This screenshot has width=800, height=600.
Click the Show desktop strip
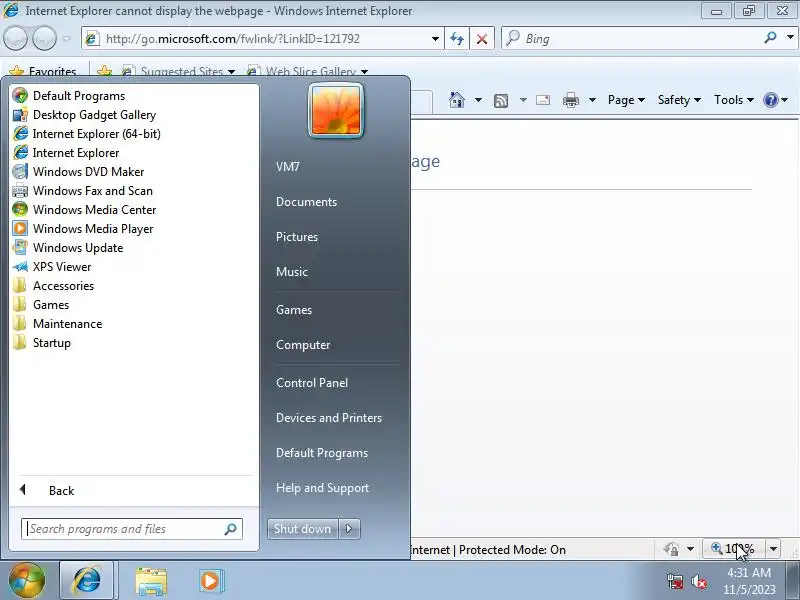point(793,581)
